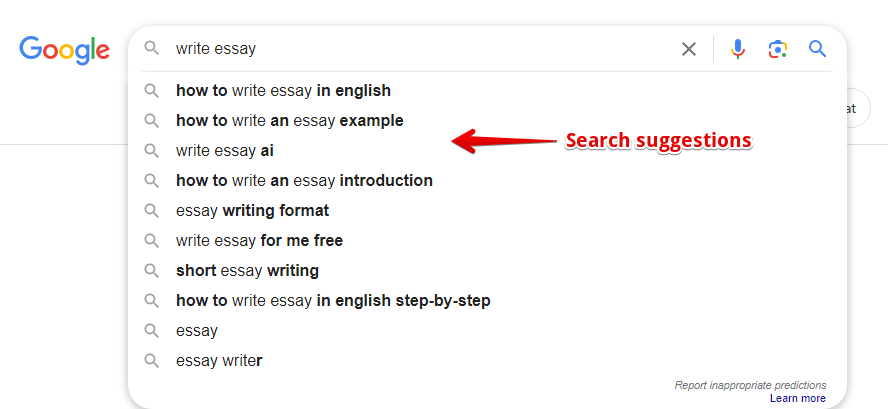Choose the 'essay writing format' suggestion
888x409 pixels.
pyautogui.click(x=252, y=211)
